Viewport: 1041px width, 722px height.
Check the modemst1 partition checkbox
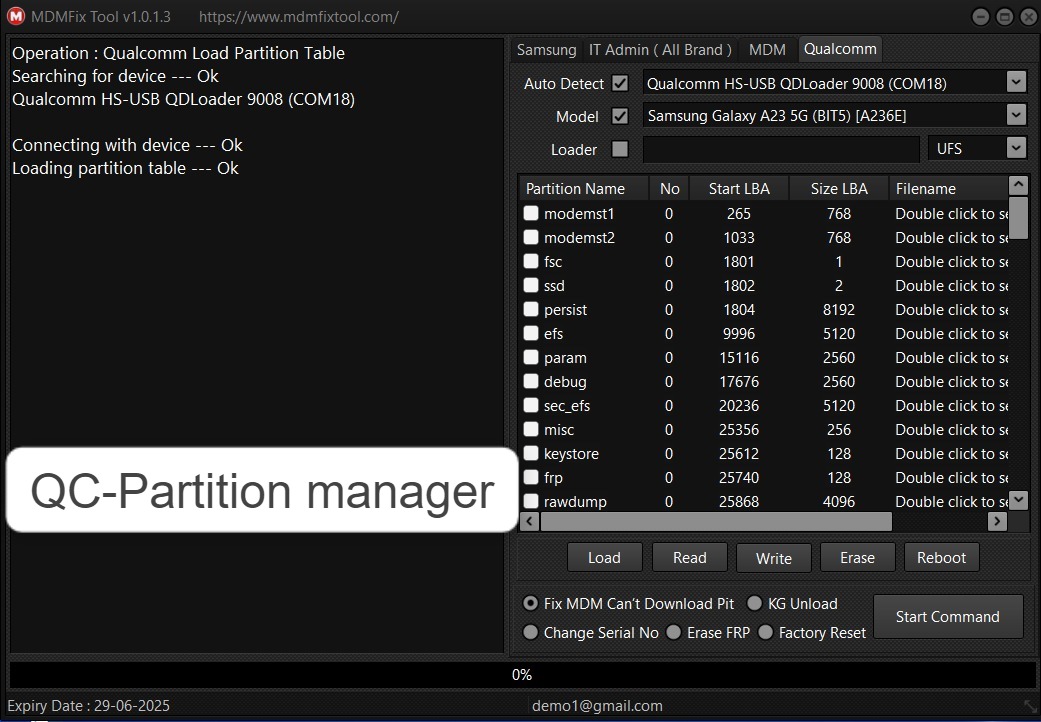530,213
